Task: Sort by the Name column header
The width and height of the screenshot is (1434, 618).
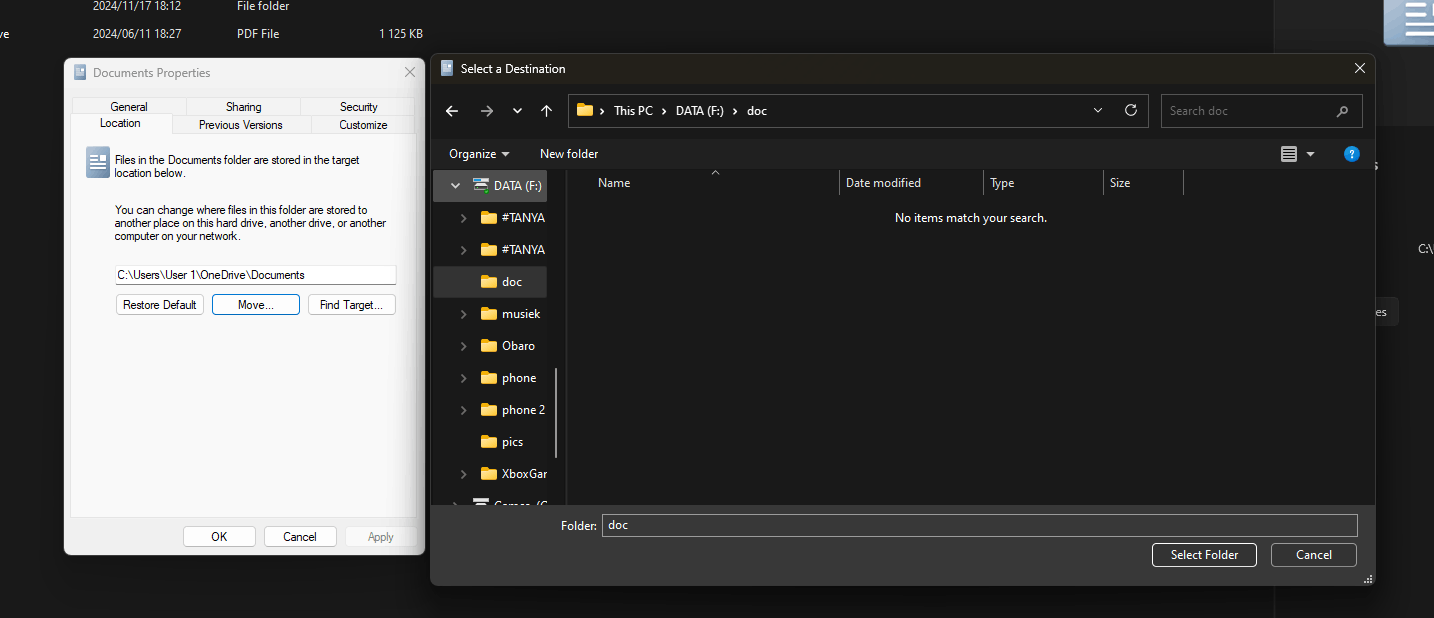Action: (x=614, y=183)
